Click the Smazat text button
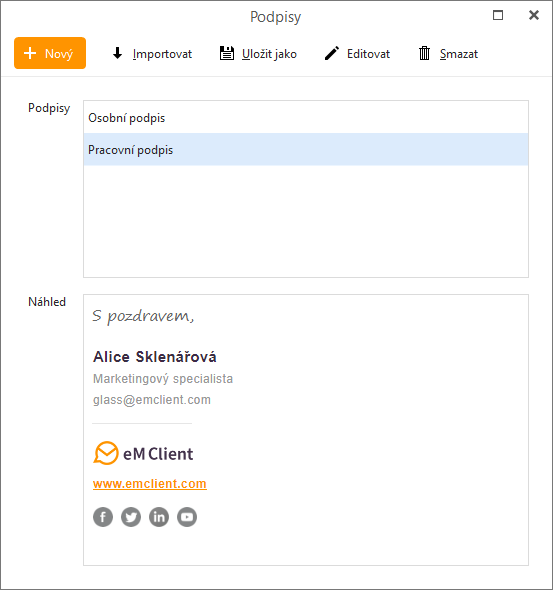Image resolution: width=553 pixels, height=590 pixels. click(x=459, y=54)
